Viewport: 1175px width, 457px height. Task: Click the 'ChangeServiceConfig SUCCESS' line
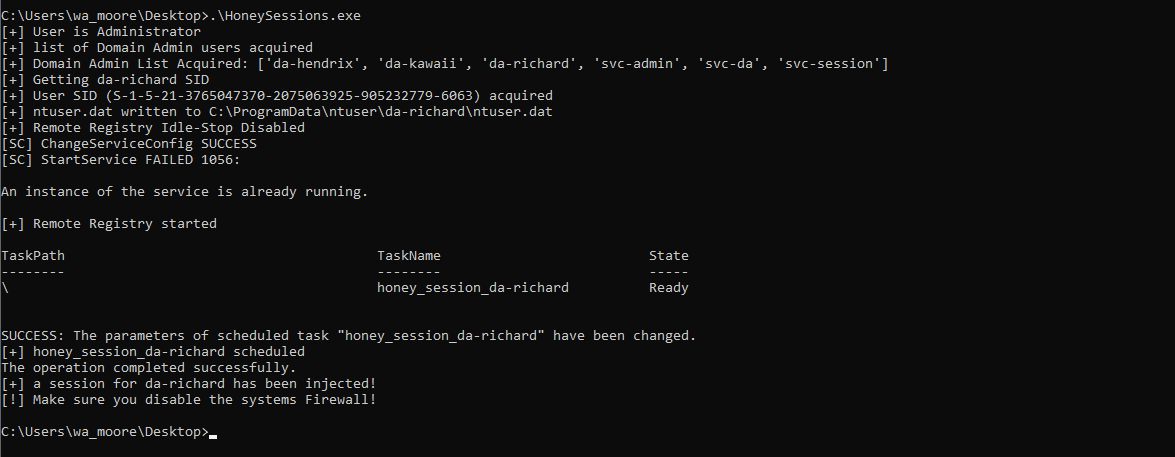(x=129, y=144)
